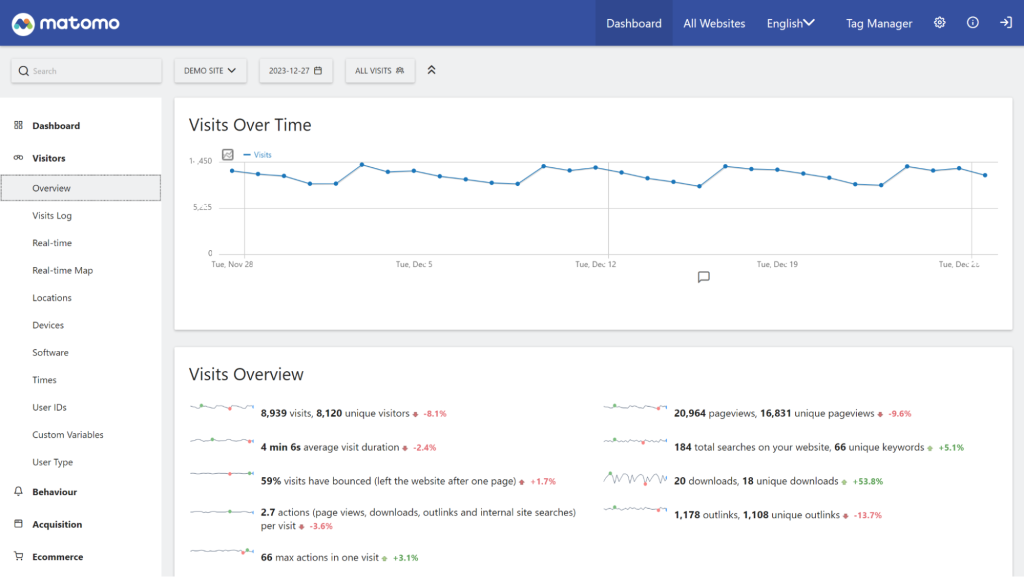Click the Matomo logo in the header
The width and height of the screenshot is (1024, 577).
pos(64,22)
